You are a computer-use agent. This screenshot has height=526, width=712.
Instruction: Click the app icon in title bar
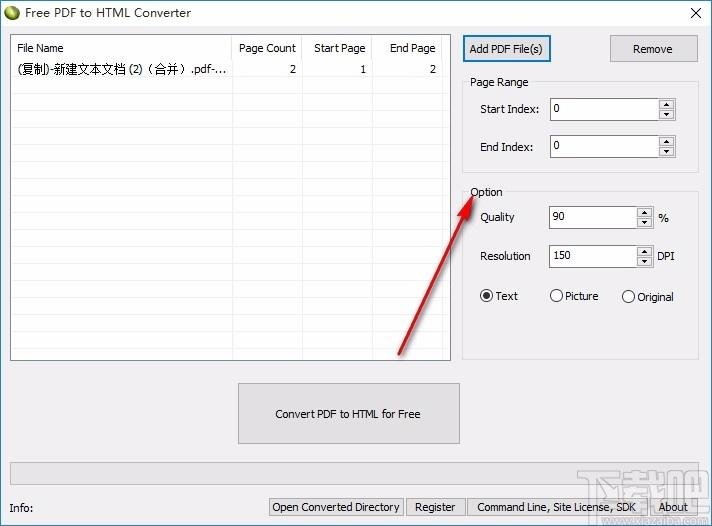pos(12,13)
